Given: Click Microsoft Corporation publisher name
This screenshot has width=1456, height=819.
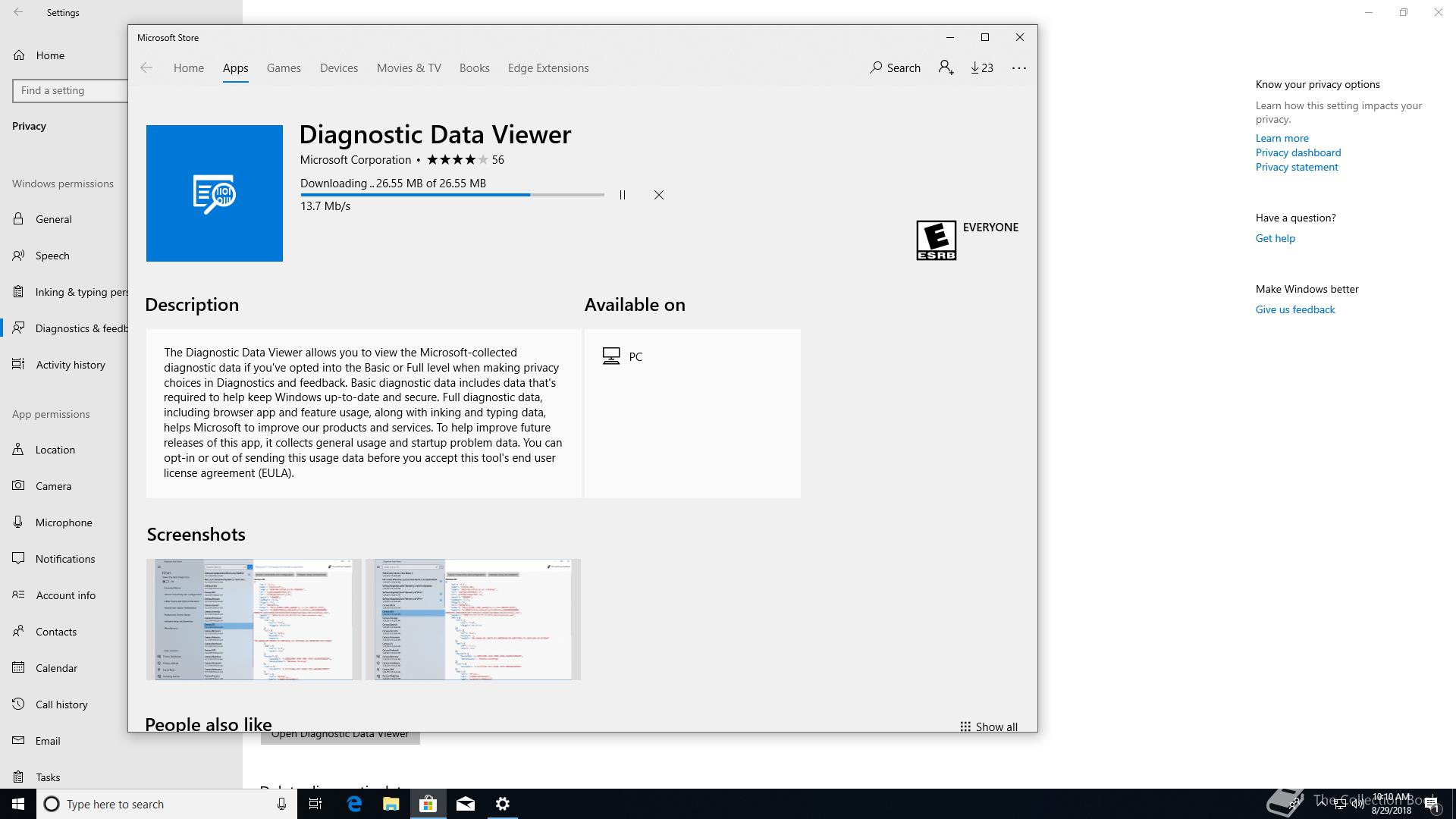Looking at the screenshot, I should (x=356, y=159).
